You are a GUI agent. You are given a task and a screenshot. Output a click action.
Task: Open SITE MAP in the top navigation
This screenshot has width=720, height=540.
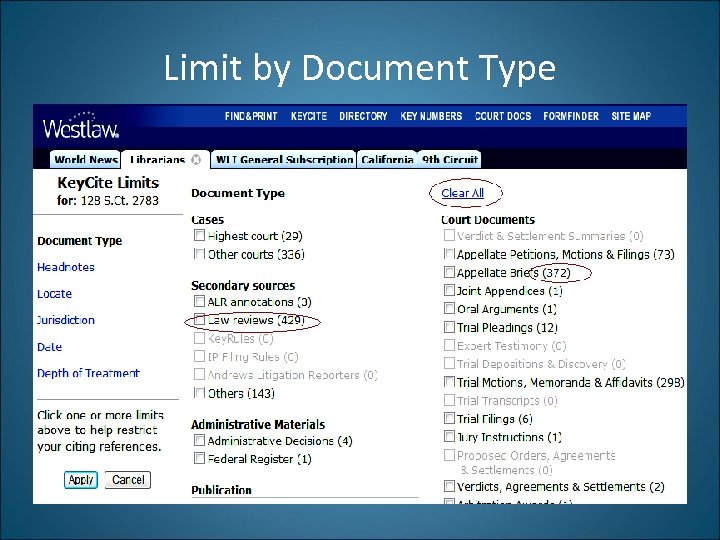[631, 116]
